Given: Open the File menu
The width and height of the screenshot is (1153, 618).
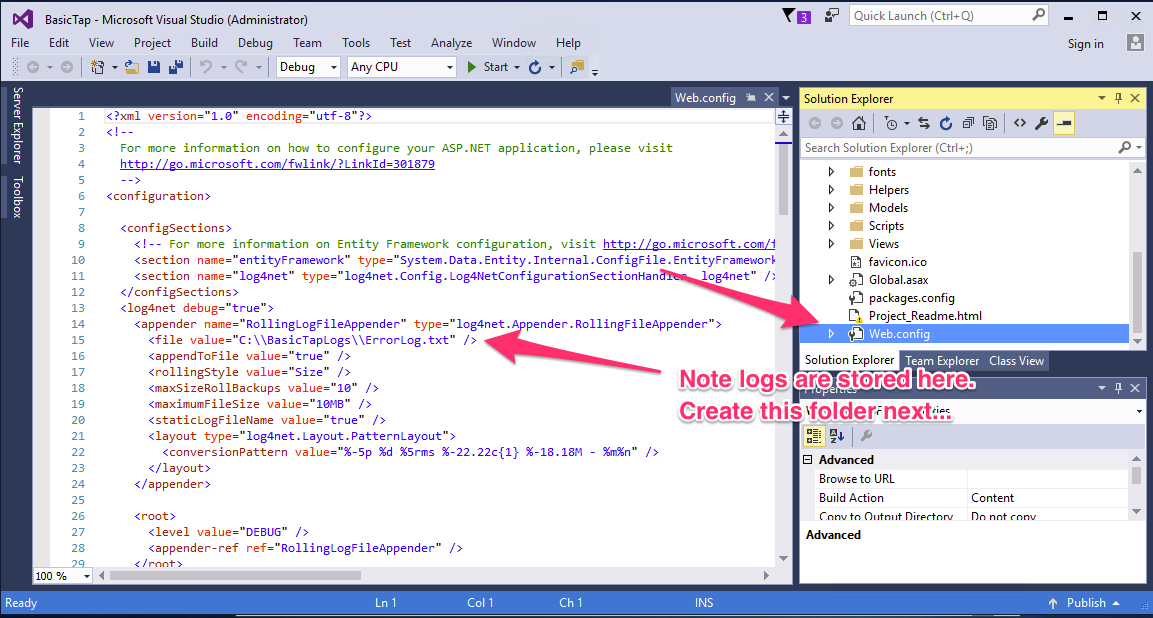Looking at the screenshot, I should click(x=21, y=43).
